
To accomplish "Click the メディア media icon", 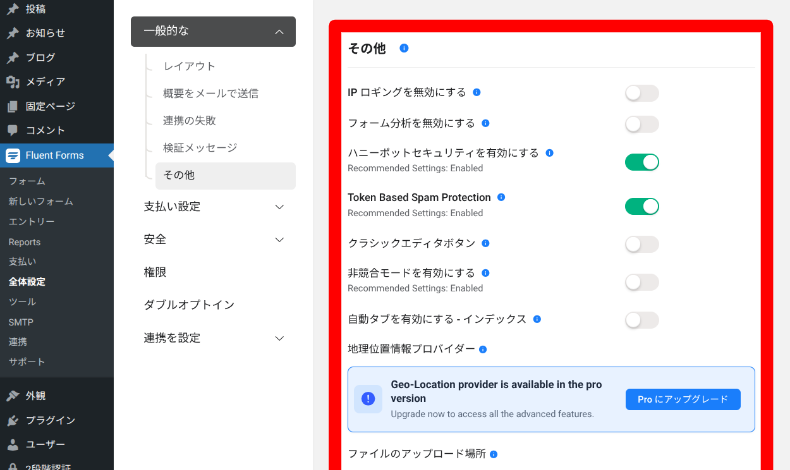I will coord(13,82).
